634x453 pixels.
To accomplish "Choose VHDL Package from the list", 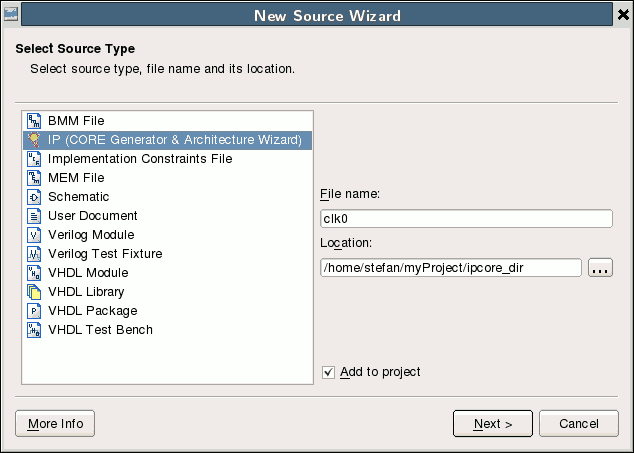I will pyautogui.click(x=92, y=311).
